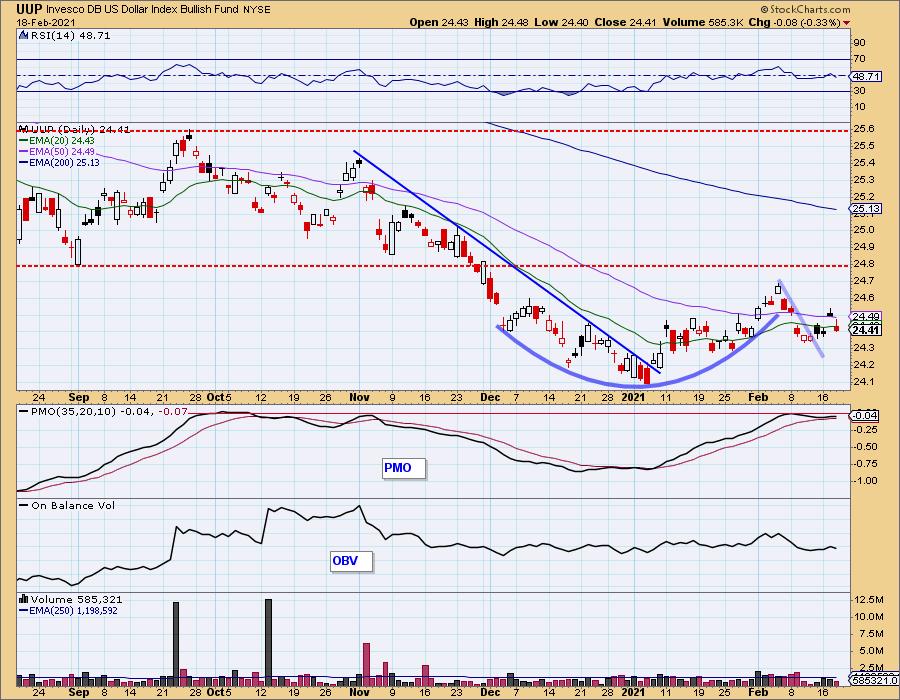Click the Volume 585.3K header value
The image size is (900, 700).
(704, 22)
